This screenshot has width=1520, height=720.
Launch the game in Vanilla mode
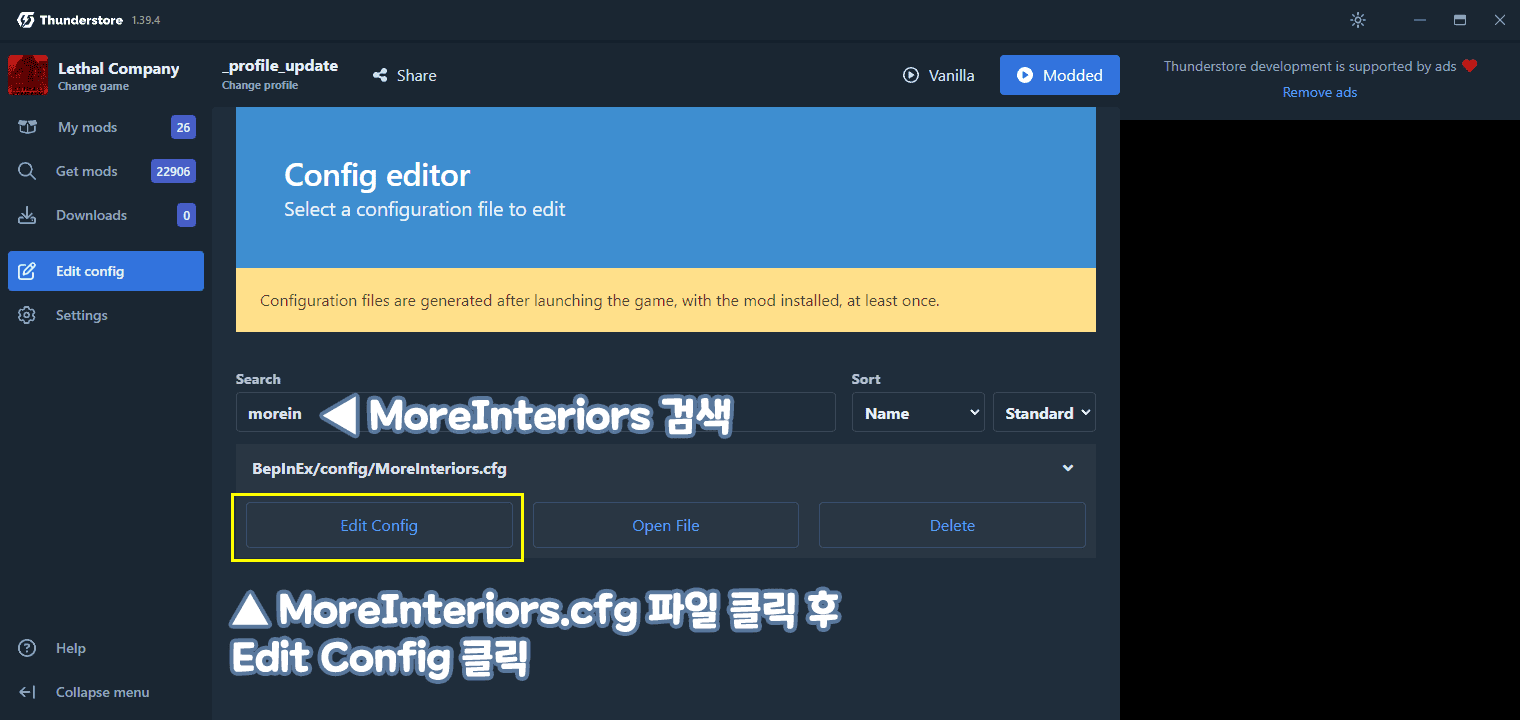tap(938, 75)
